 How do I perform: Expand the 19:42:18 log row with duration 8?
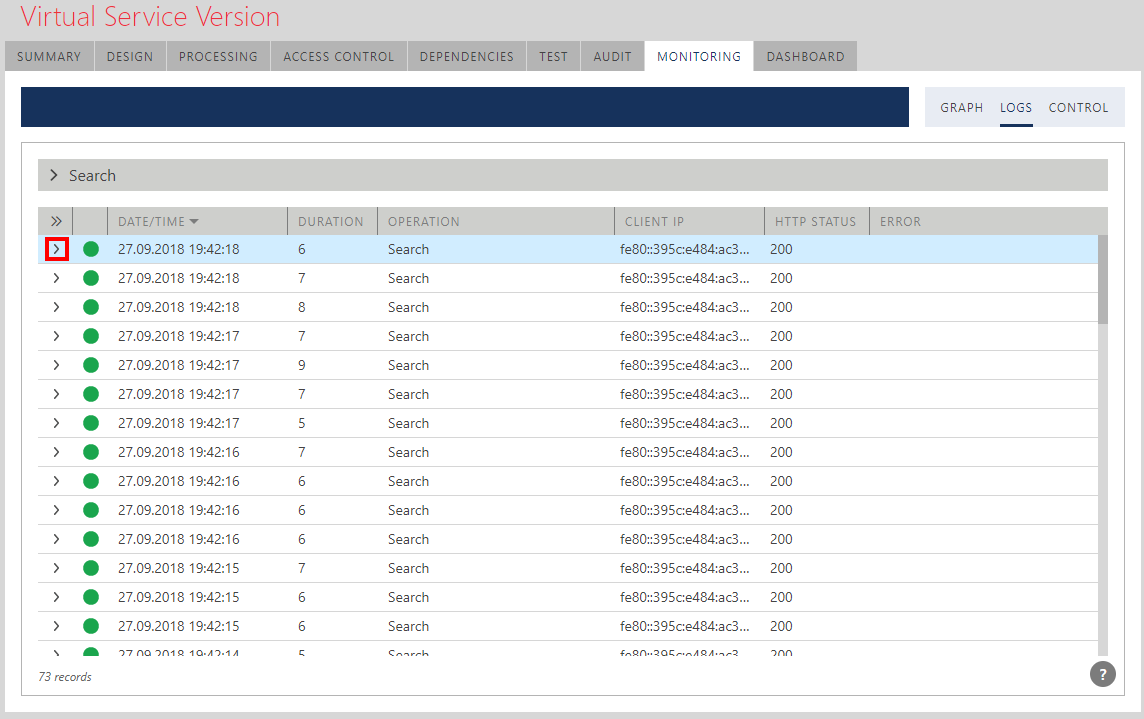[x=56, y=307]
